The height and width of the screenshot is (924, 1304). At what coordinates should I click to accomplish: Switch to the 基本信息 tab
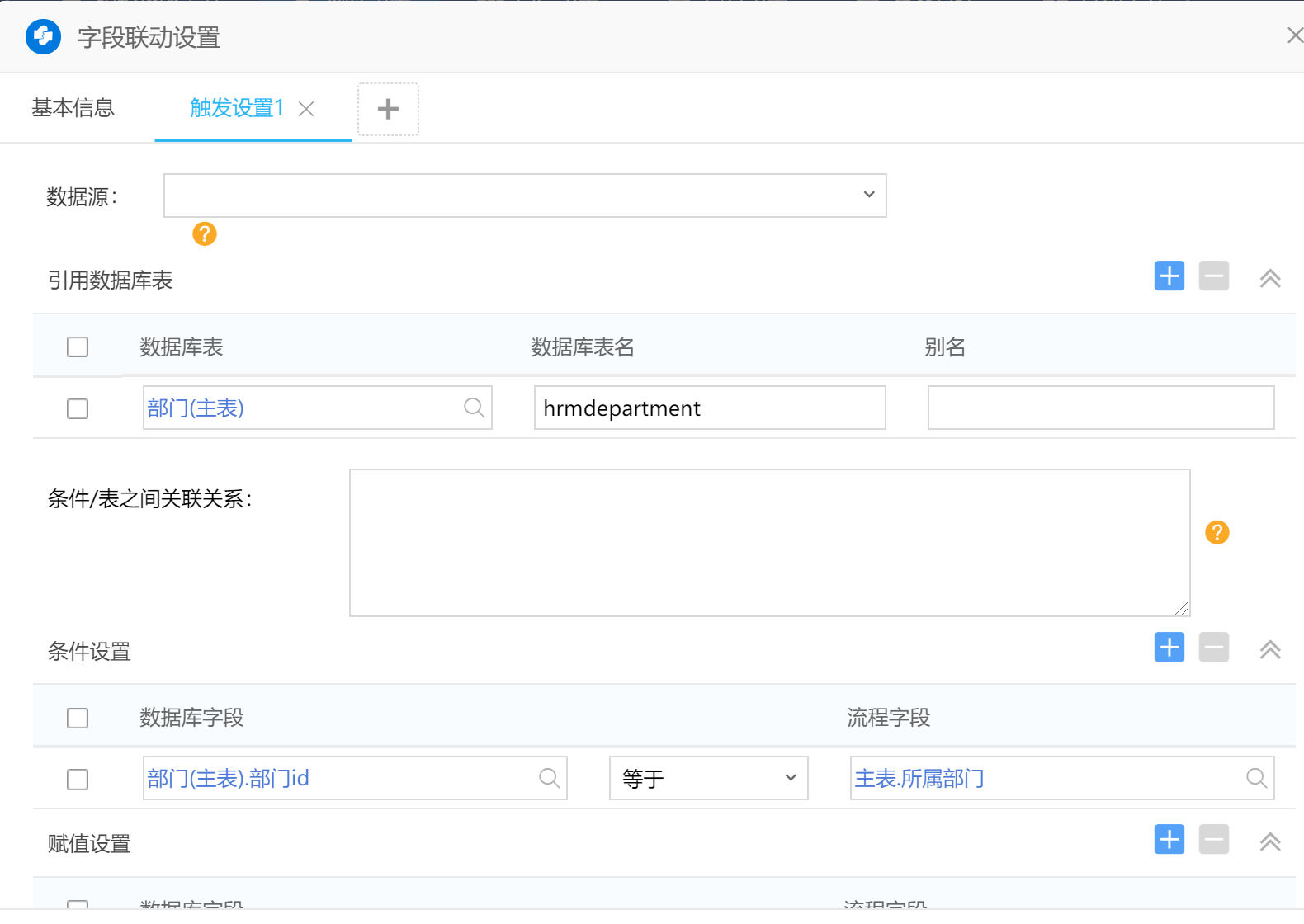(73, 108)
